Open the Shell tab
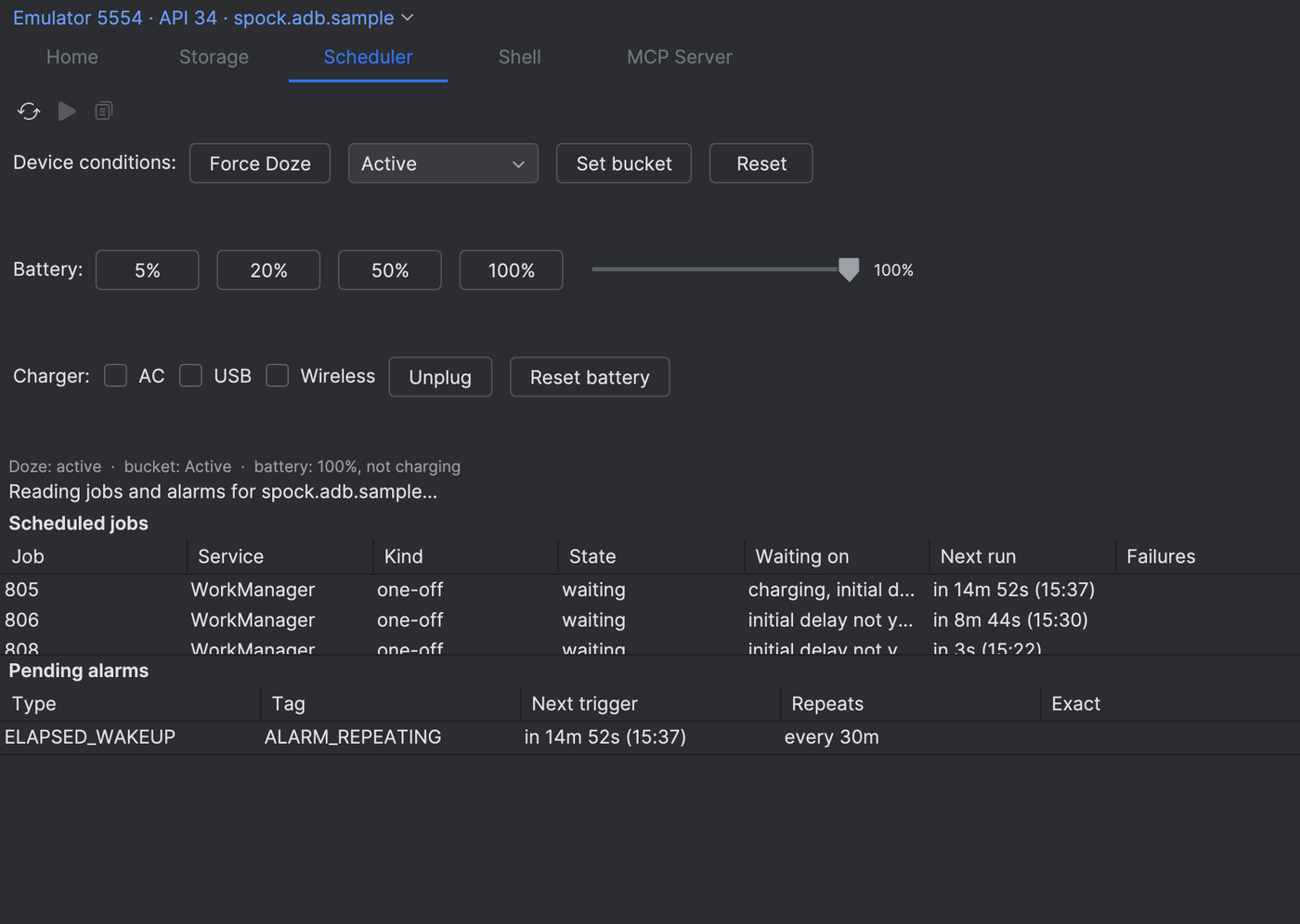1300x924 pixels. (519, 57)
